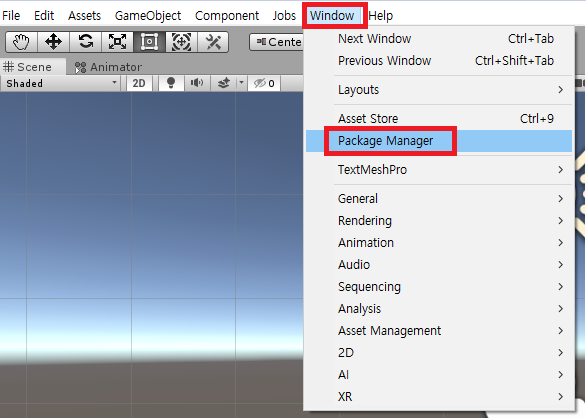Image resolution: width=586 pixels, height=418 pixels.
Task: Open effects dropdown arrow beside layers icon
Action: tap(241, 83)
